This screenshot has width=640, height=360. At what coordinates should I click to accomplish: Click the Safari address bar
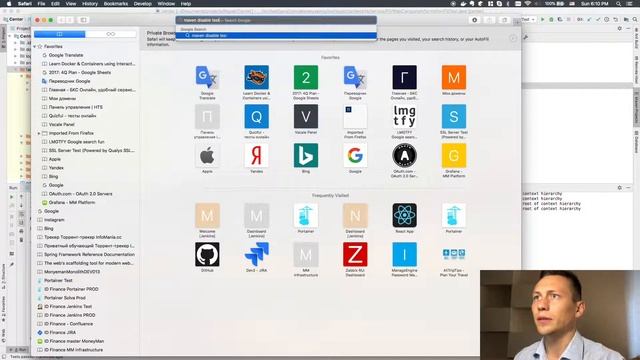coord(276,20)
